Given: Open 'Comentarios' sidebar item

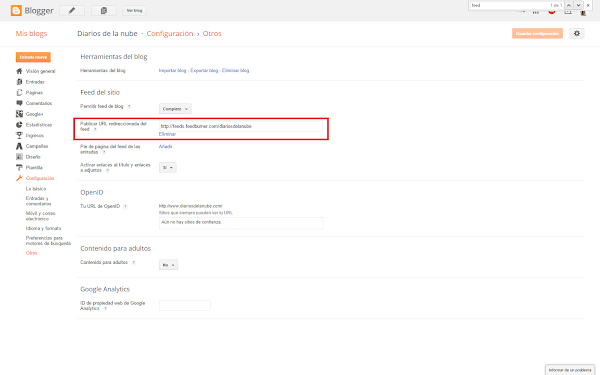Looking at the screenshot, I should pos(39,103).
